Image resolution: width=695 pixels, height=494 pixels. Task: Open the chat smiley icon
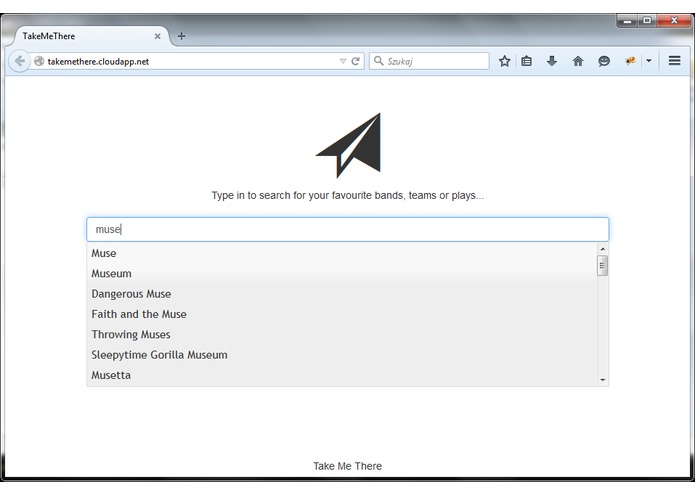(x=604, y=61)
